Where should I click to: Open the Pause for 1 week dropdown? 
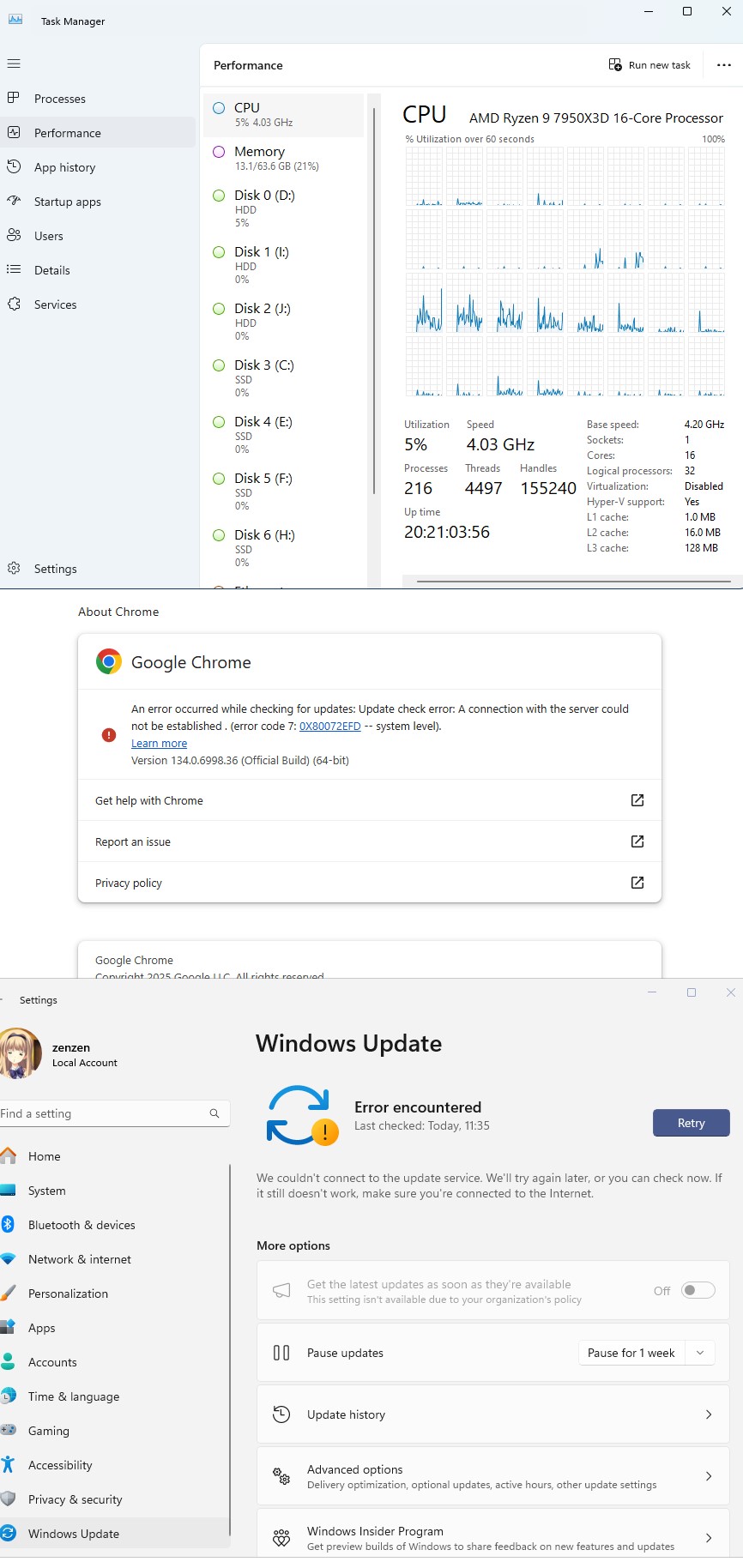[647, 1353]
